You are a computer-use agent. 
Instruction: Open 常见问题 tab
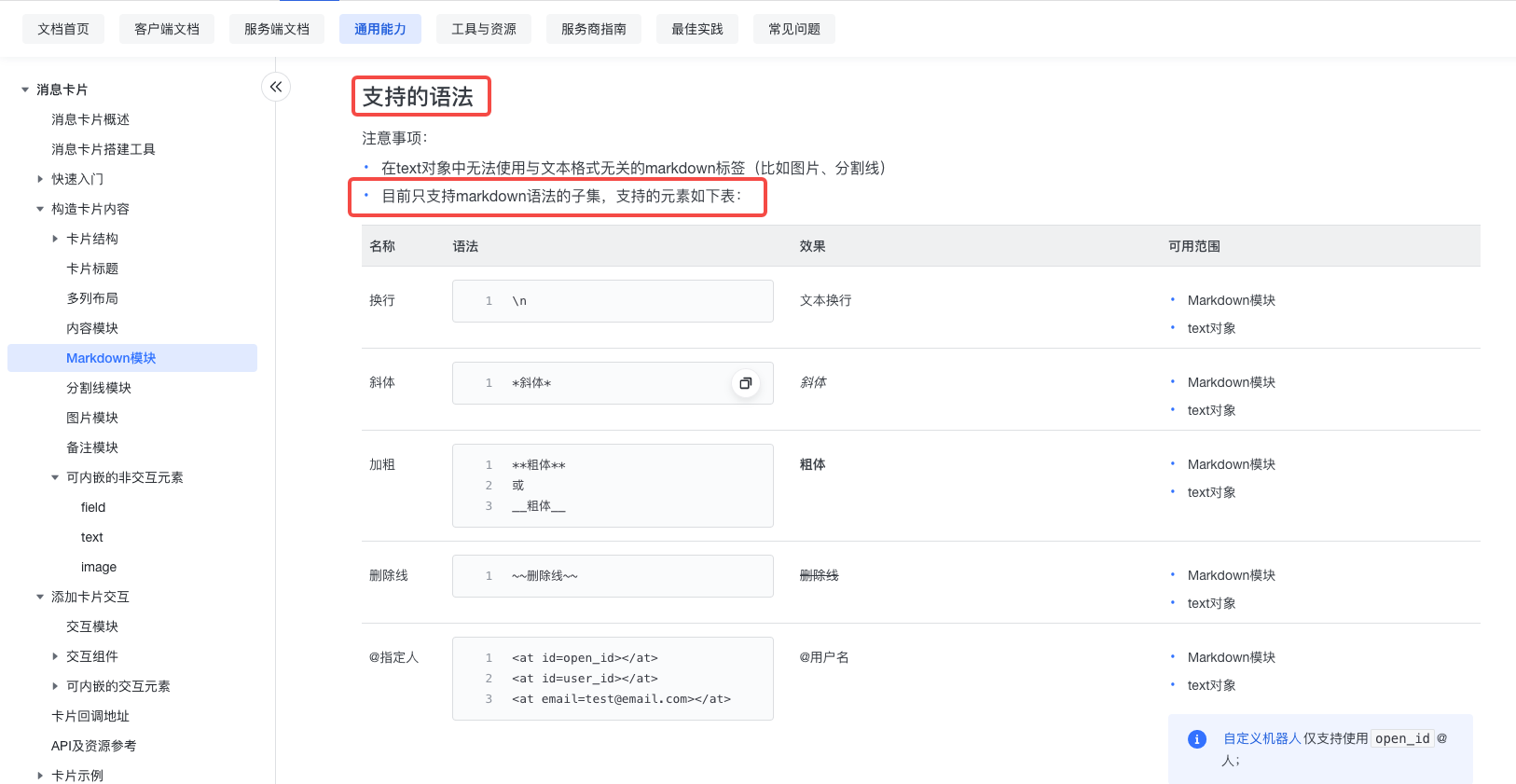[794, 29]
